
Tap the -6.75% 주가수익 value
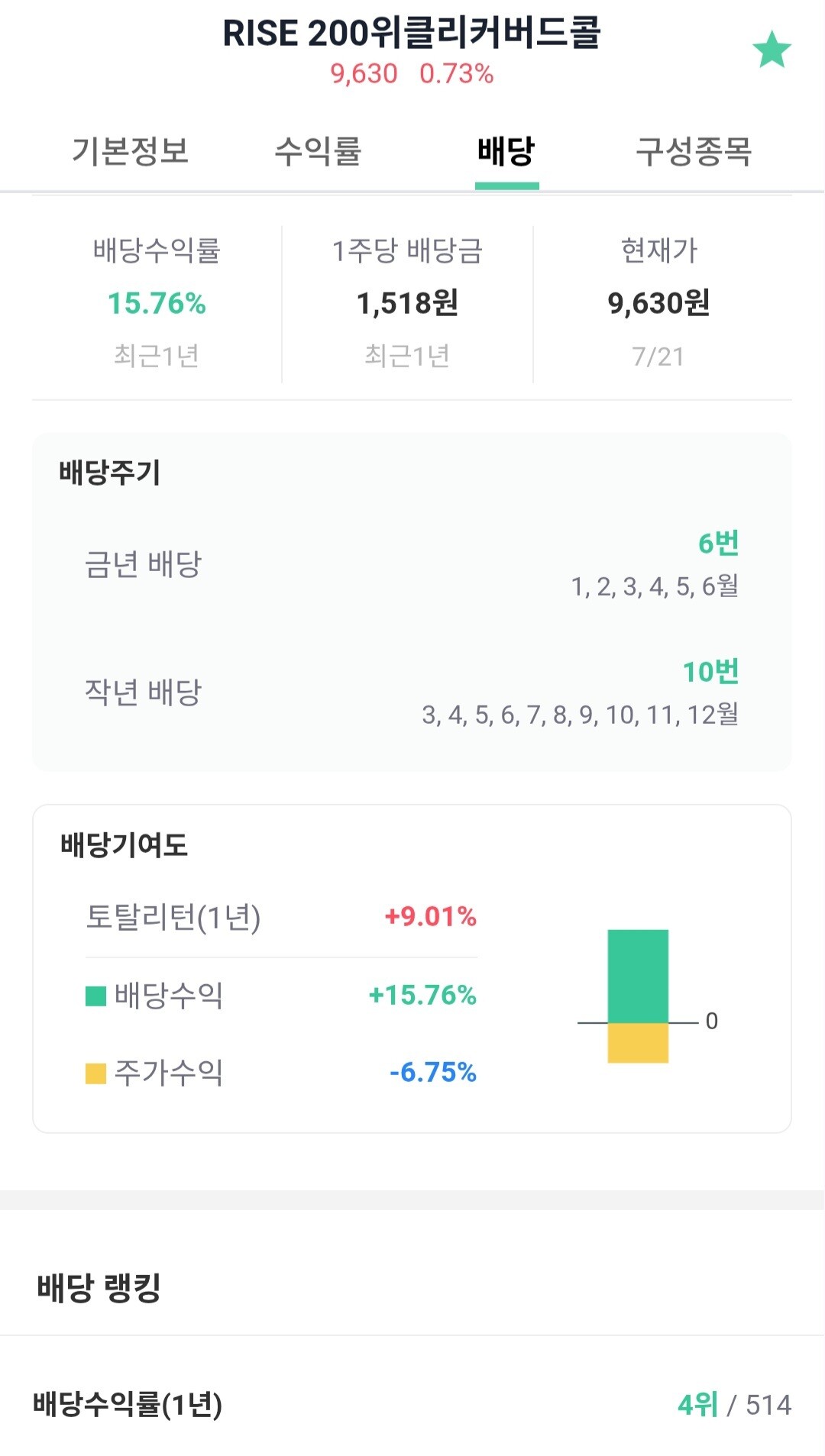coord(433,1073)
